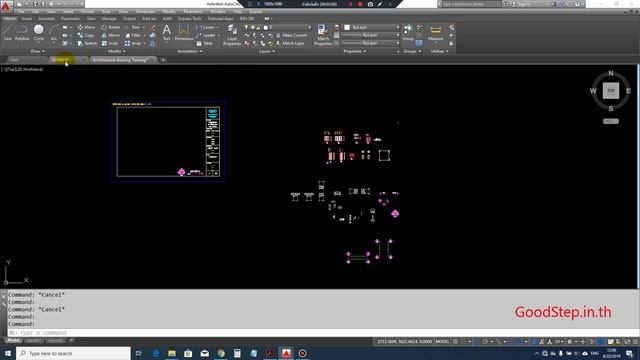Open File Explorer from taskbar
Image resolution: width=640 pixels, height=360 pixels.
[172, 353]
